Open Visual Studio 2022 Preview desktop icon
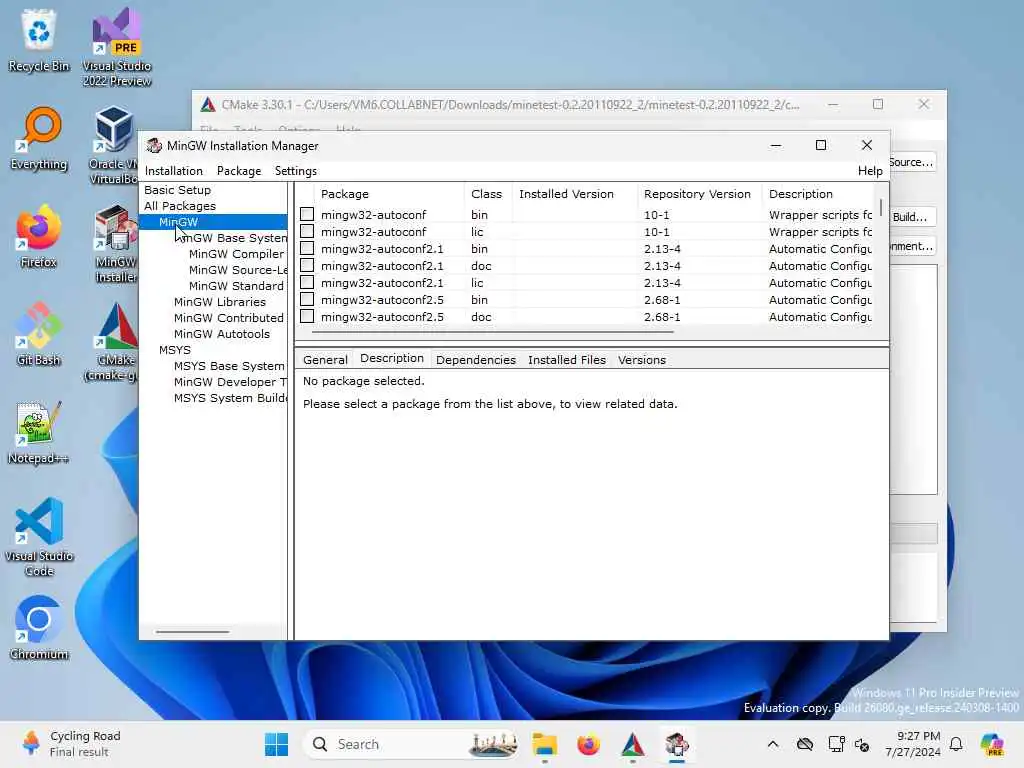This screenshot has width=1024, height=768. click(x=116, y=47)
